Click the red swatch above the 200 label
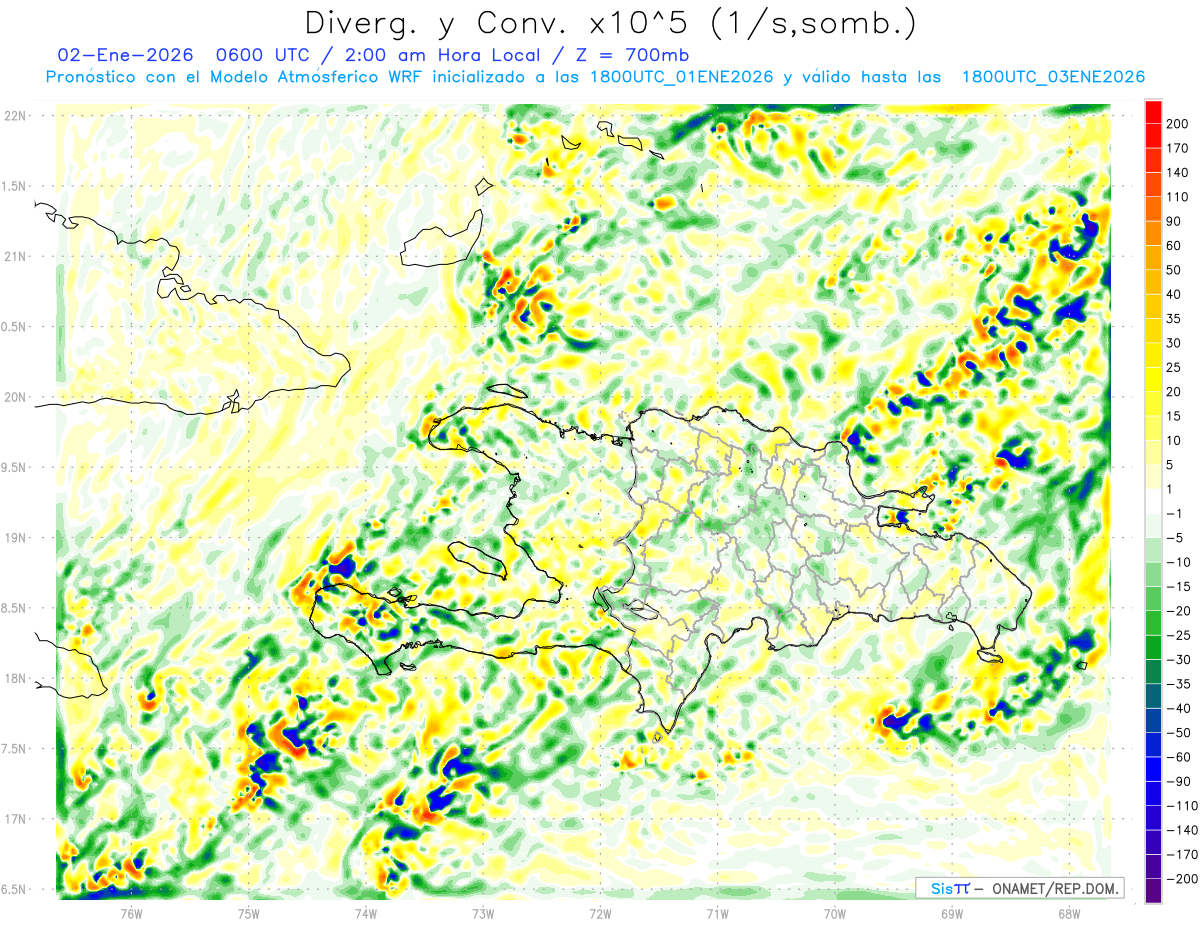Viewport: 1200px width, 927px height. [1153, 110]
